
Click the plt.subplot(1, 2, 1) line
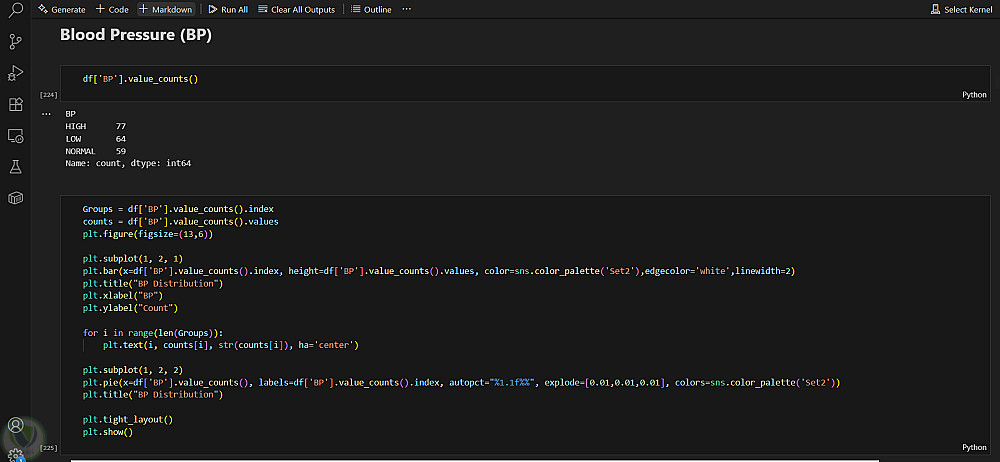[133, 259]
